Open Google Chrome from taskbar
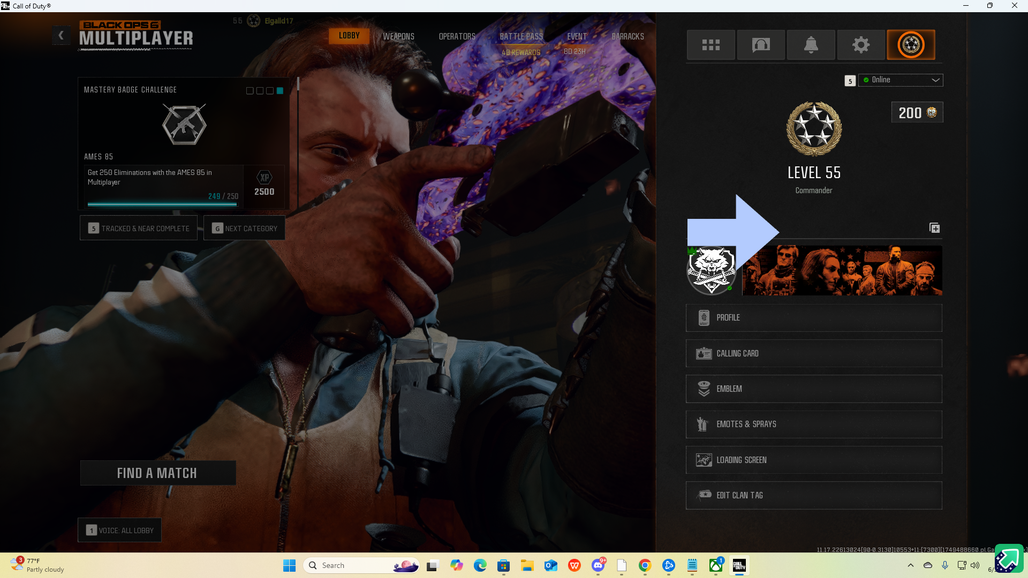The width and height of the screenshot is (1028, 578). pos(645,566)
